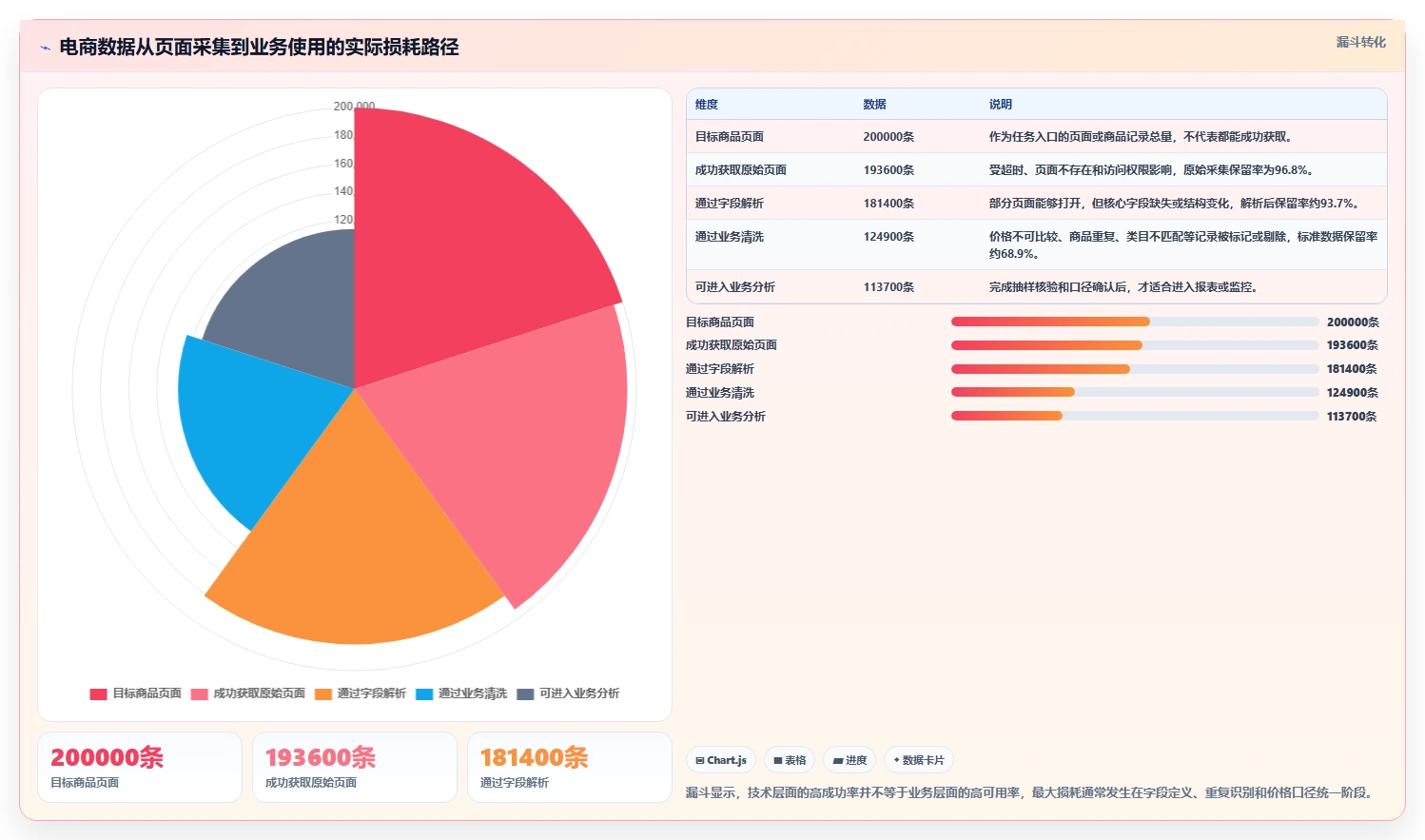Viewport: 1425px width, 840px height.
Task: Click the 目标商品页面 progress bar
Action: coord(1135,322)
